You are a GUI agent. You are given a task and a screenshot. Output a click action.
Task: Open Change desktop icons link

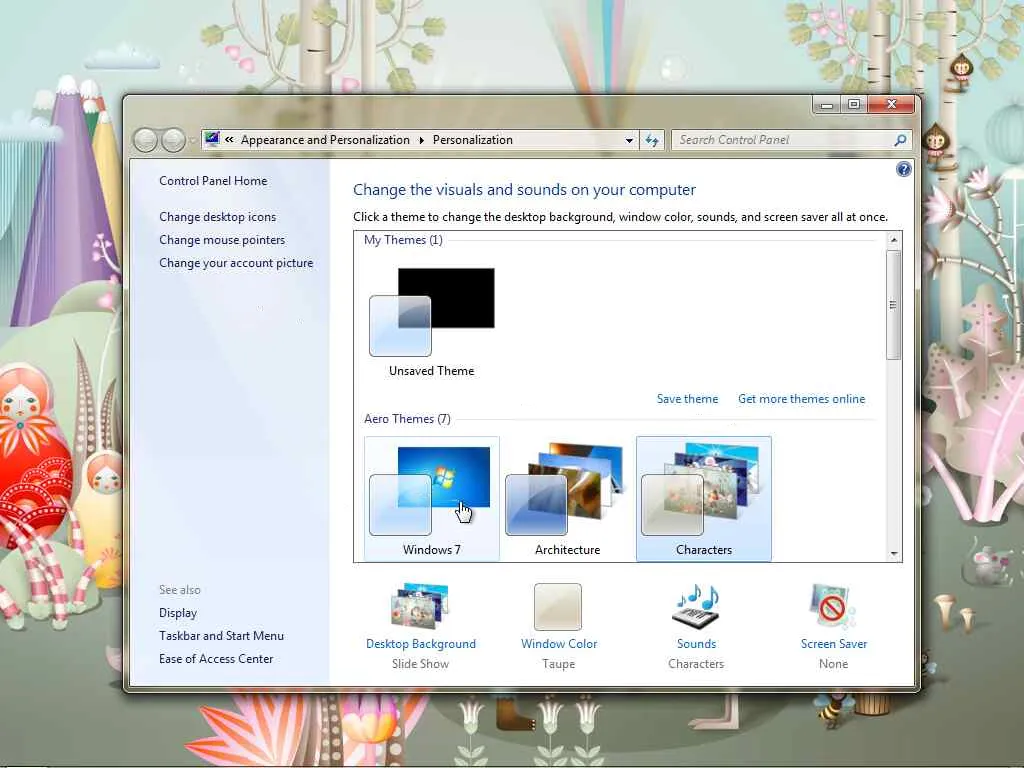[217, 217]
